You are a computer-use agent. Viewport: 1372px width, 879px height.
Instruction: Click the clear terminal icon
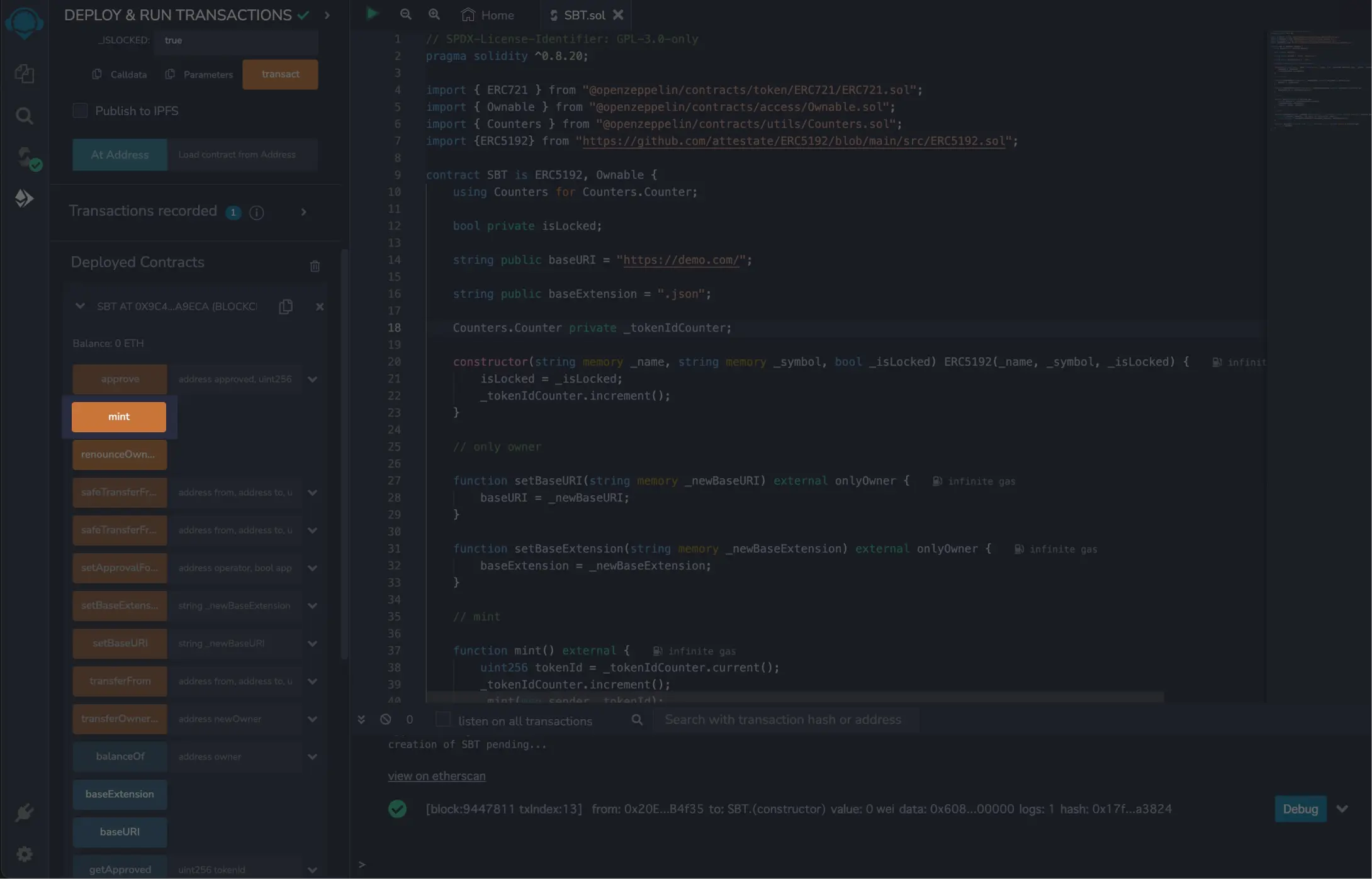(385, 719)
